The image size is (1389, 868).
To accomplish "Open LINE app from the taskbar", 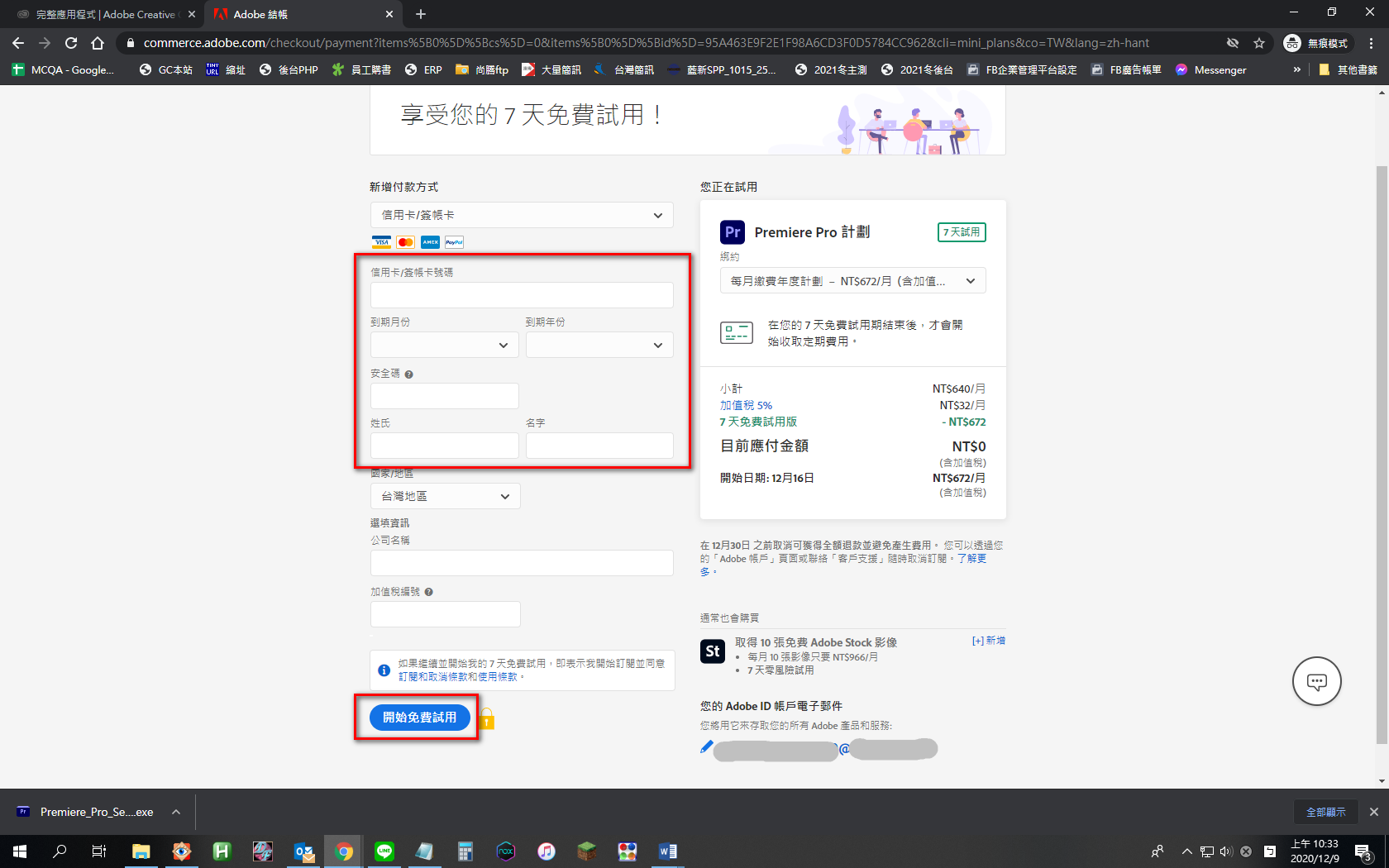I will (x=384, y=851).
